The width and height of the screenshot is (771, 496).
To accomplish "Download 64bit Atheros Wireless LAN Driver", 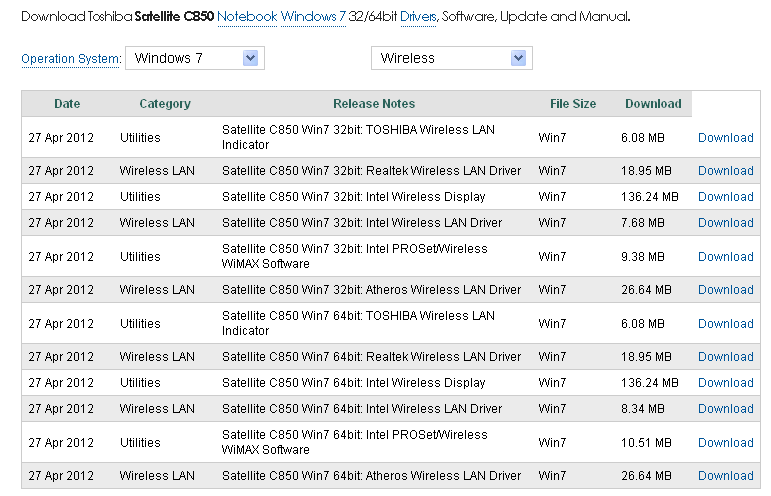I will tap(725, 476).
